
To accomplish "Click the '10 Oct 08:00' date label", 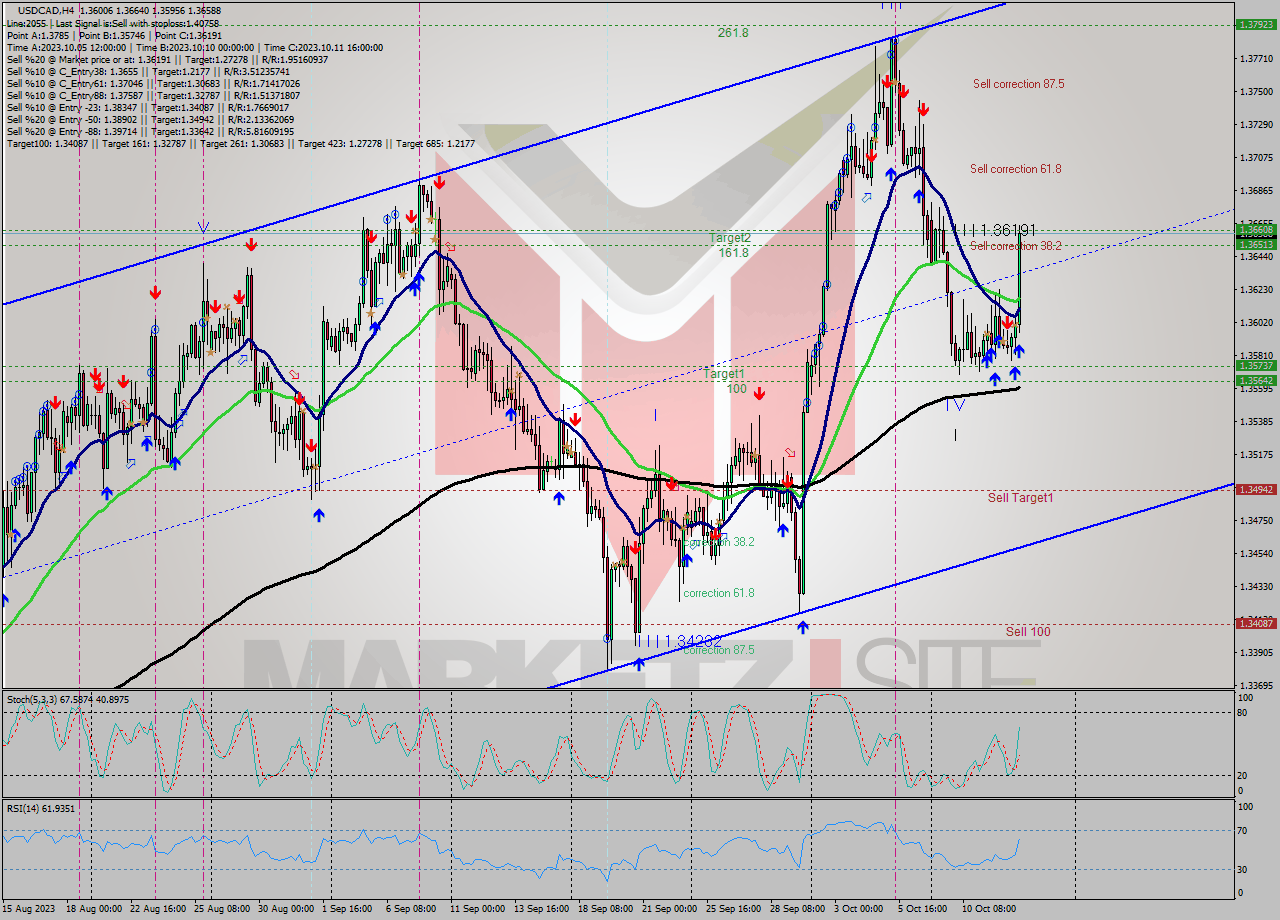I will click(989, 909).
